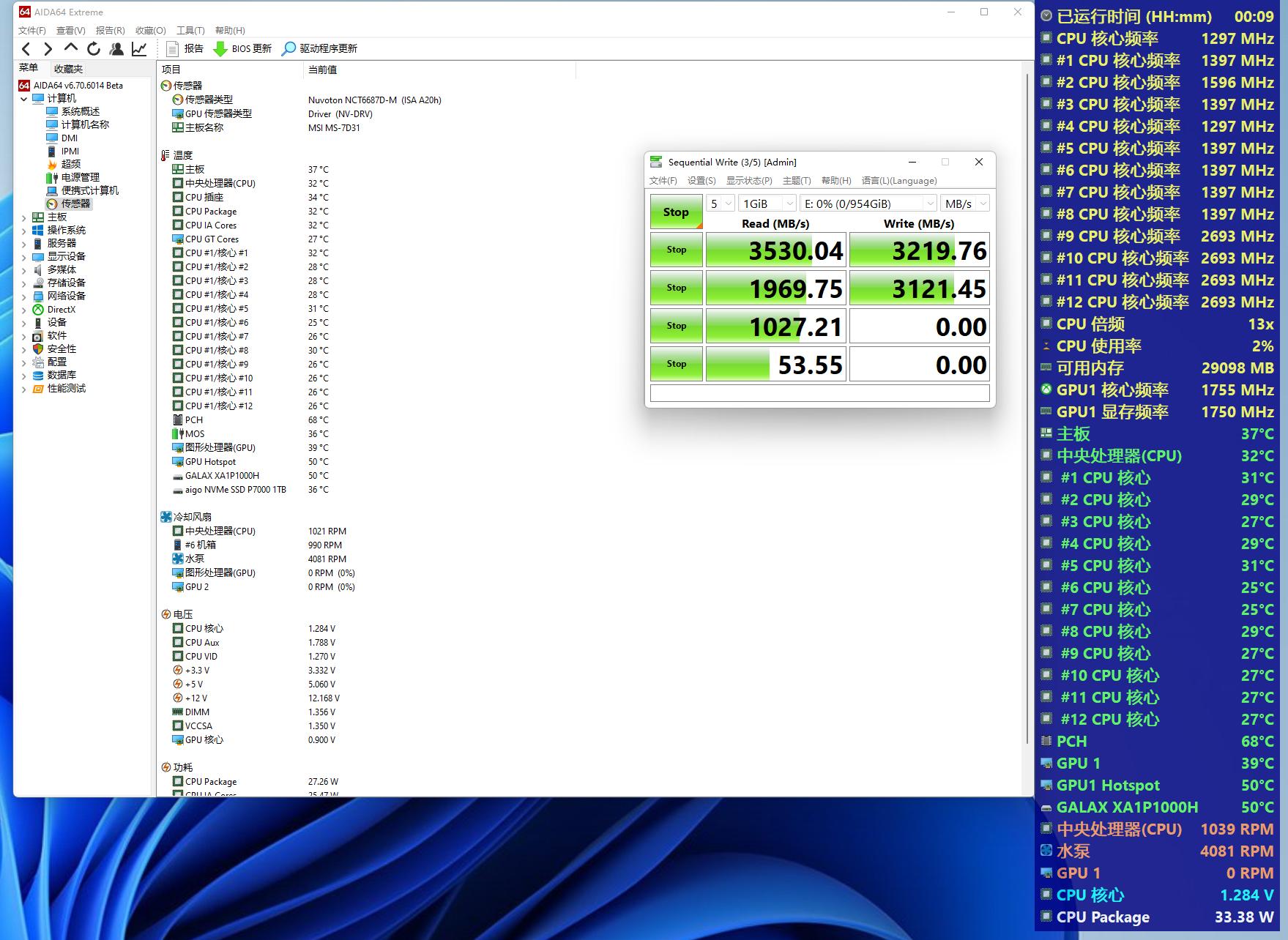The width and height of the screenshot is (1288, 940).
Task: Open the 1GiB test size dropdown
Action: [767, 204]
